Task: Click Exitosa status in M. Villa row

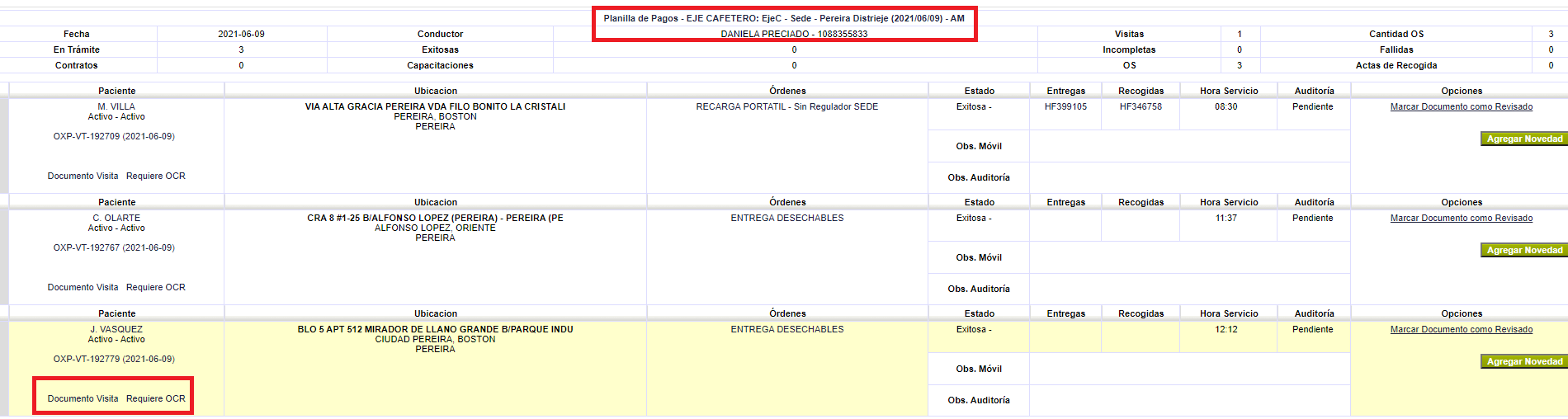Action: tap(974, 107)
